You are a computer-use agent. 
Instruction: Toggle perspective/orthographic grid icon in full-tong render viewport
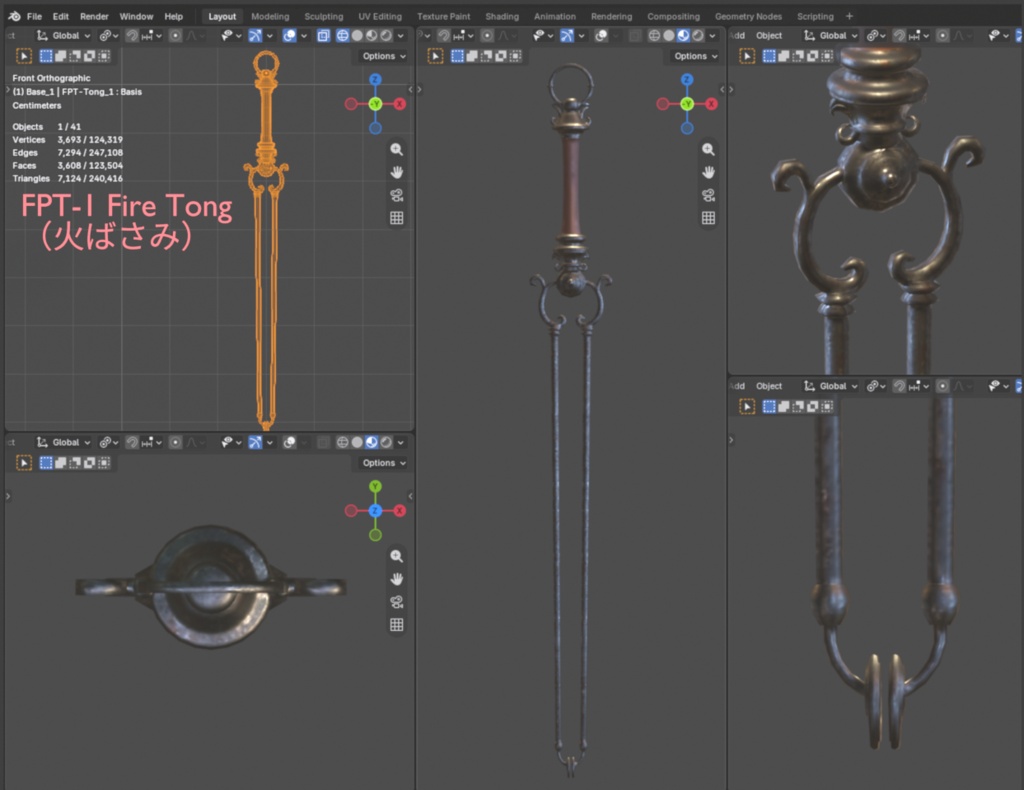708,218
